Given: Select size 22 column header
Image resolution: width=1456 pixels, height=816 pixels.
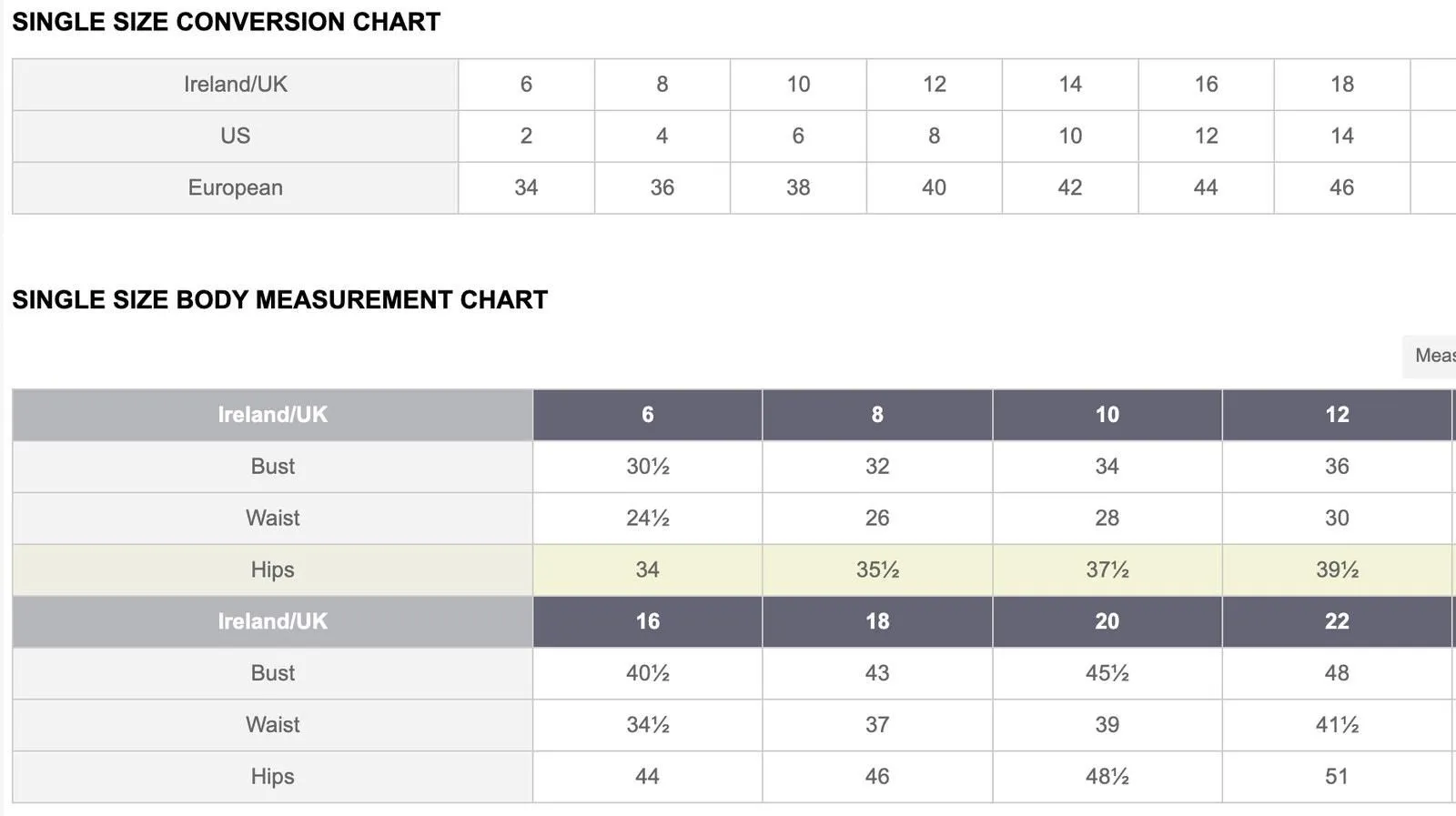Looking at the screenshot, I should click(1337, 622).
